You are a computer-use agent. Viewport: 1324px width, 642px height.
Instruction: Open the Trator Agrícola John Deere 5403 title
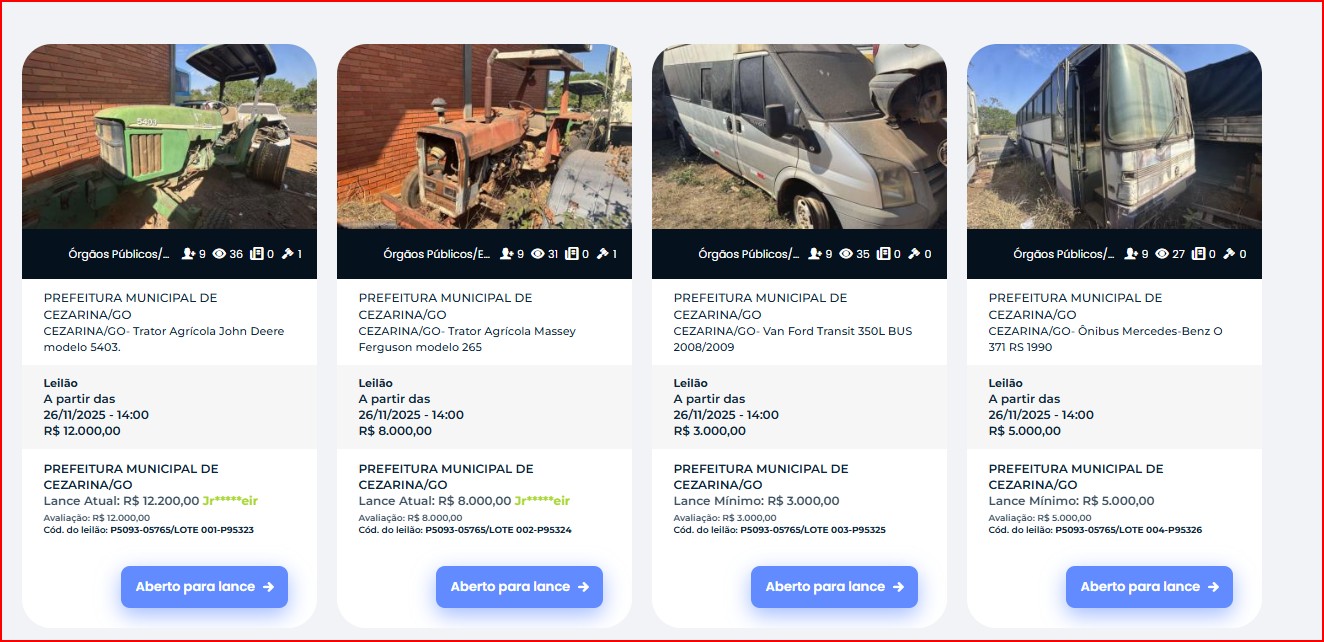pyautogui.click(x=164, y=339)
